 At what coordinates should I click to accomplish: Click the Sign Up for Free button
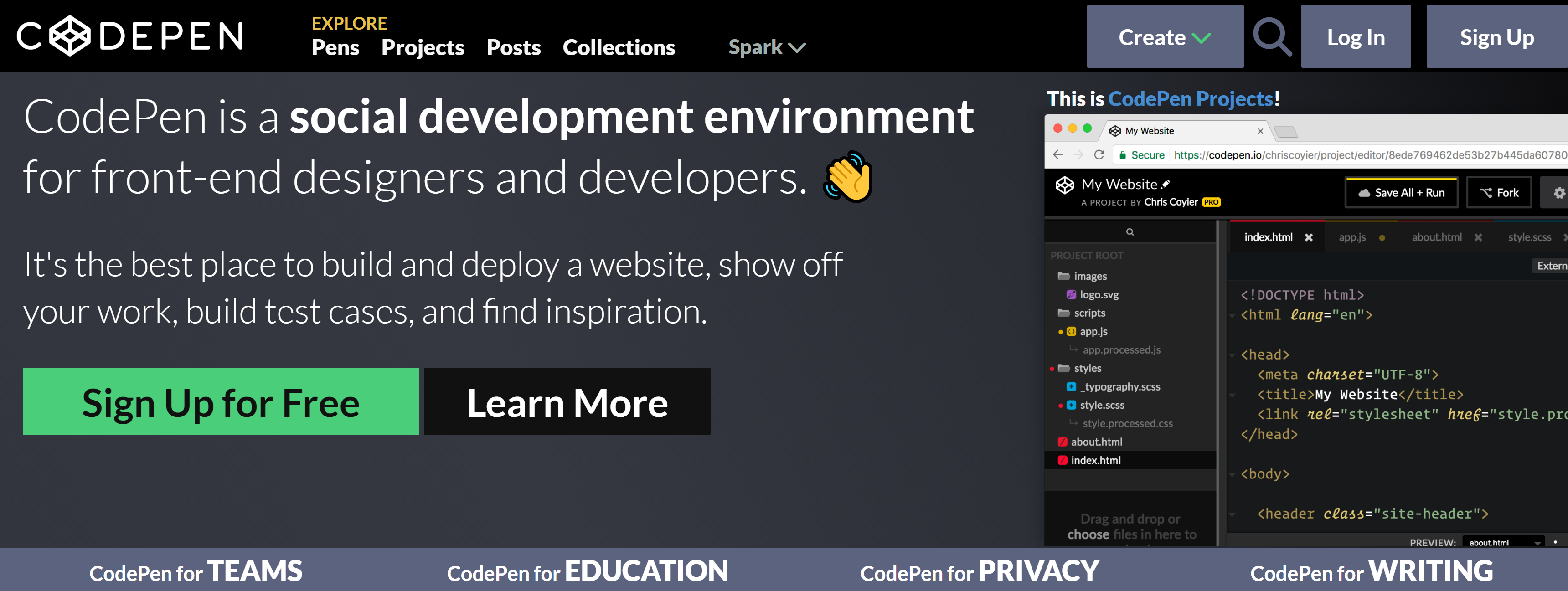[220, 402]
